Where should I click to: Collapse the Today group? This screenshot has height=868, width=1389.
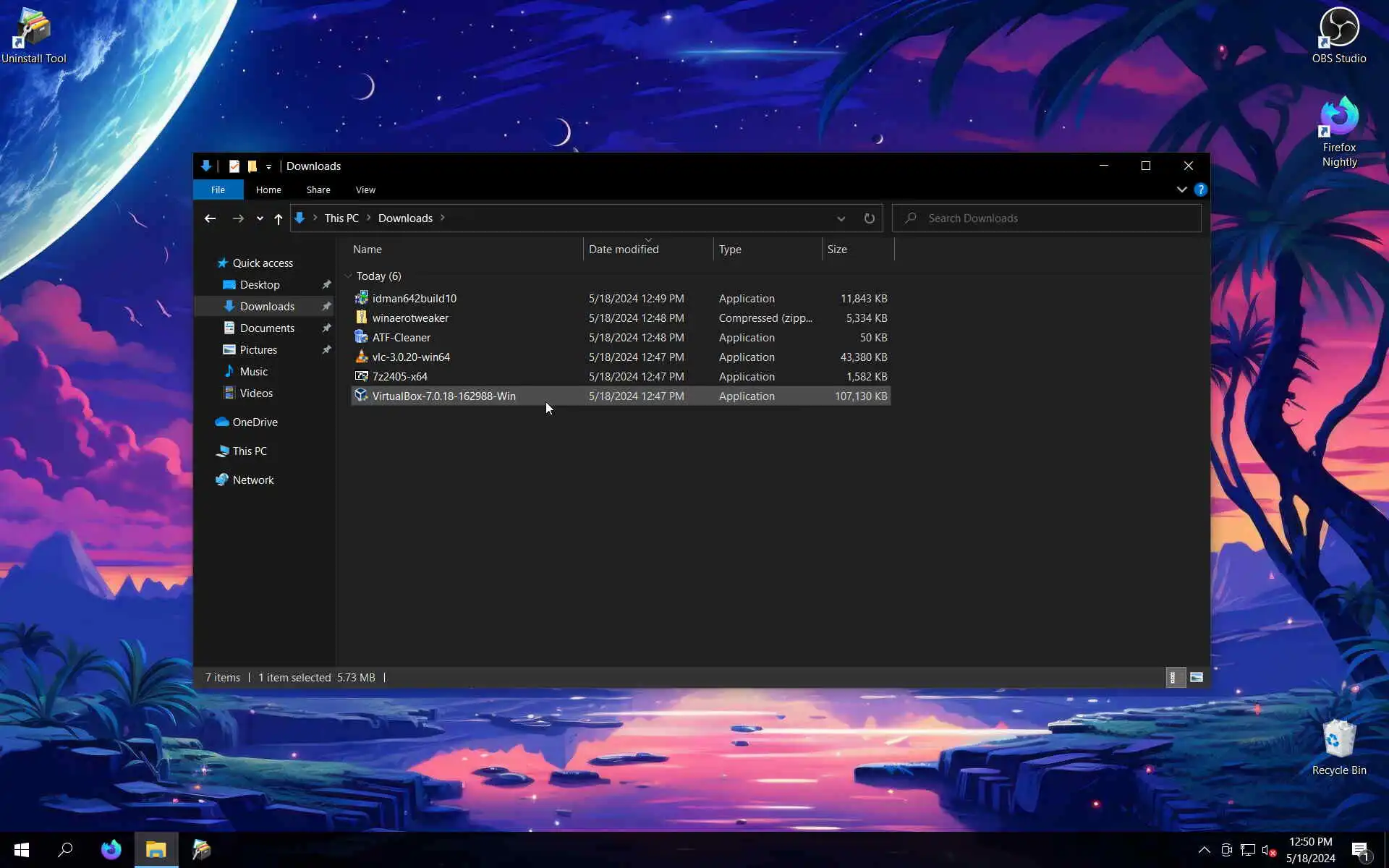pos(349,276)
